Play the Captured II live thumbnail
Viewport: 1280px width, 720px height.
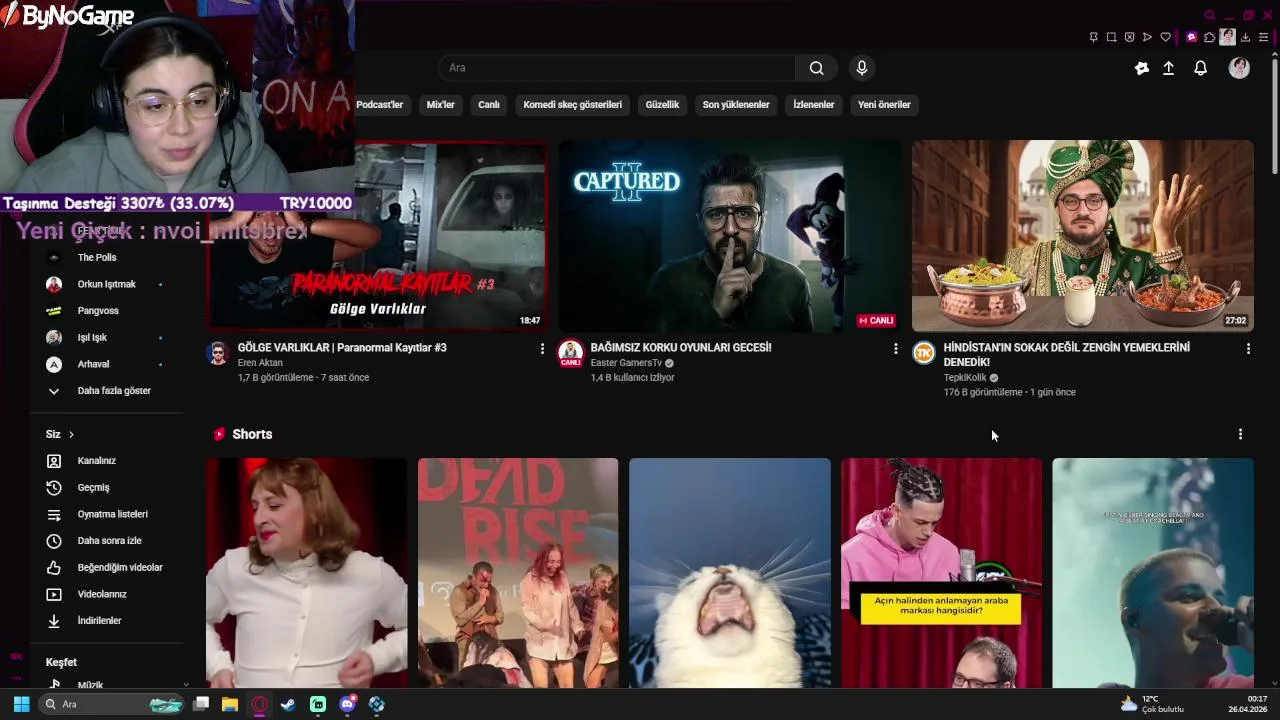(x=730, y=236)
